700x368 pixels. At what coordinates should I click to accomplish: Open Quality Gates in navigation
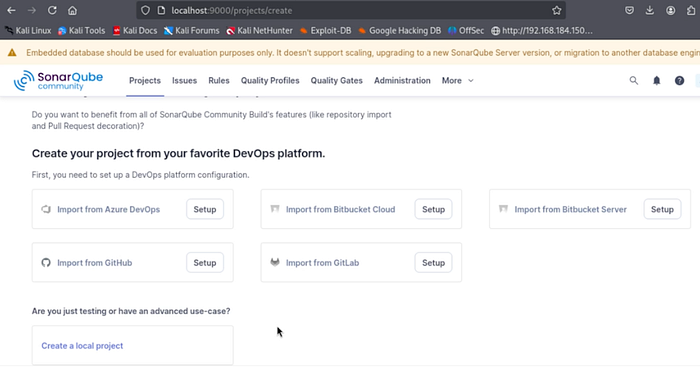coord(337,80)
